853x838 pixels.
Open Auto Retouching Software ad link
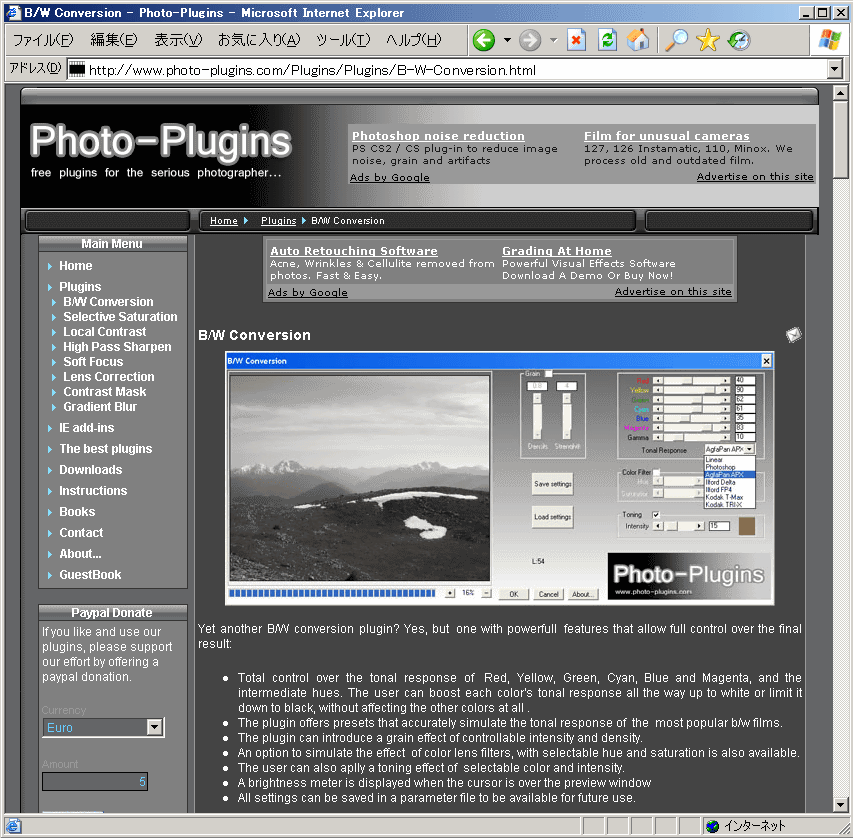click(x=354, y=250)
